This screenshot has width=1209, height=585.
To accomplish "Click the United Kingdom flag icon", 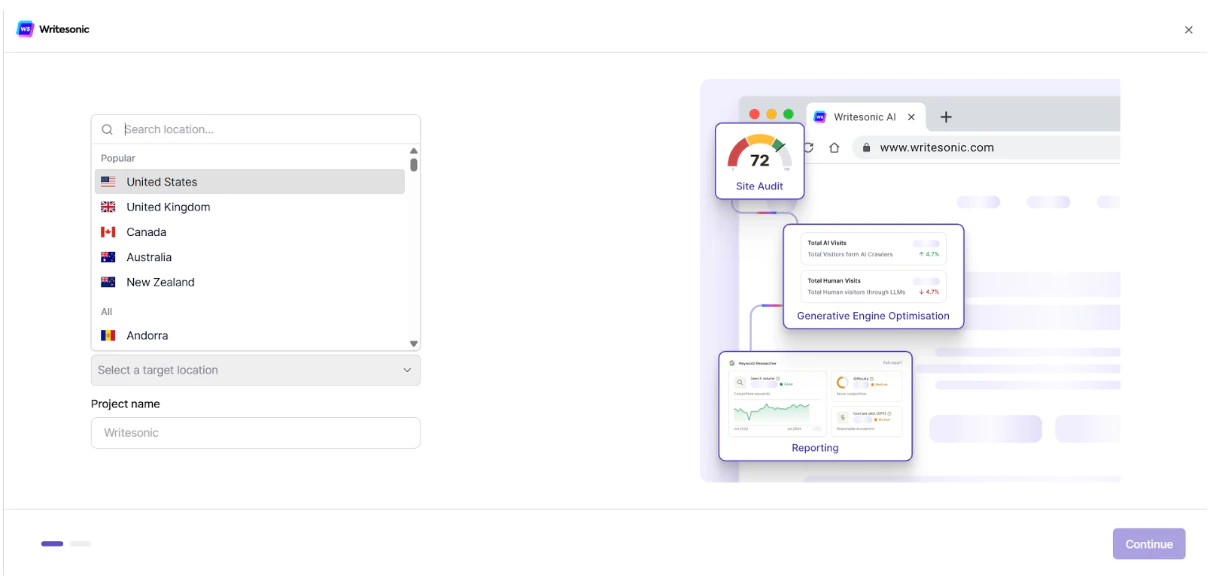I will click(108, 207).
